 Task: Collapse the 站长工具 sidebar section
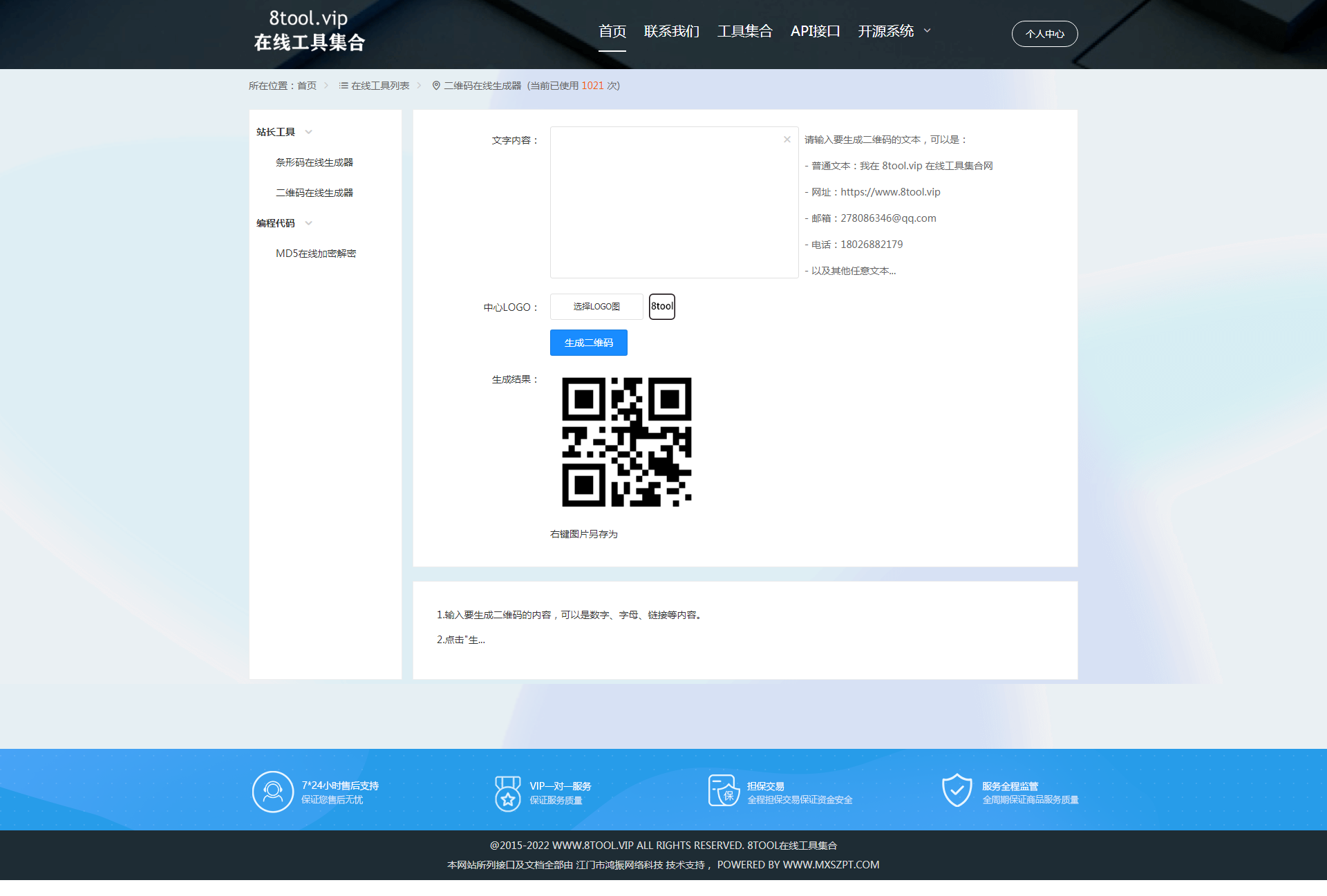point(309,132)
